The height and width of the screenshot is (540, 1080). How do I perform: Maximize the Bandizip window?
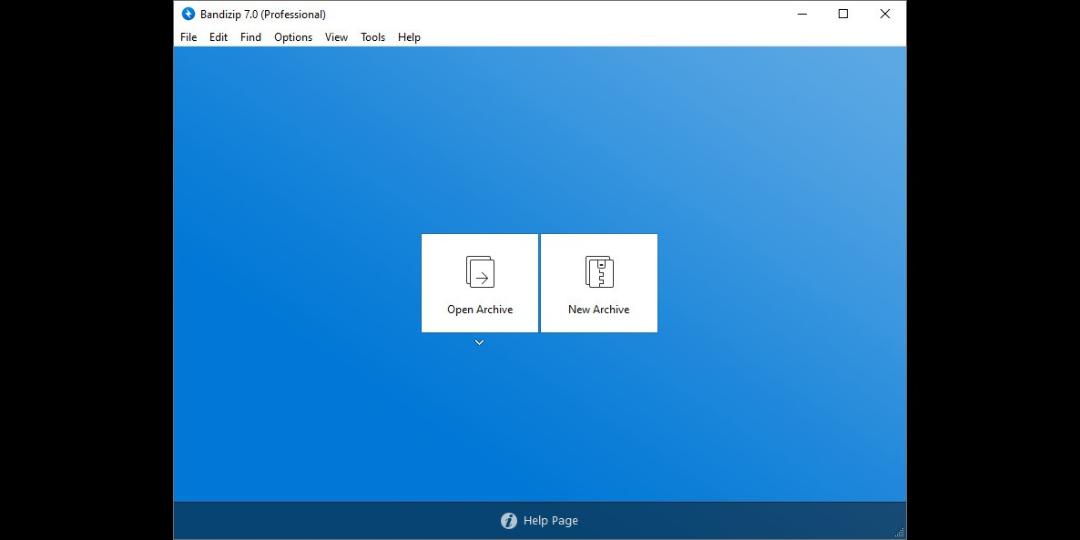[843, 14]
